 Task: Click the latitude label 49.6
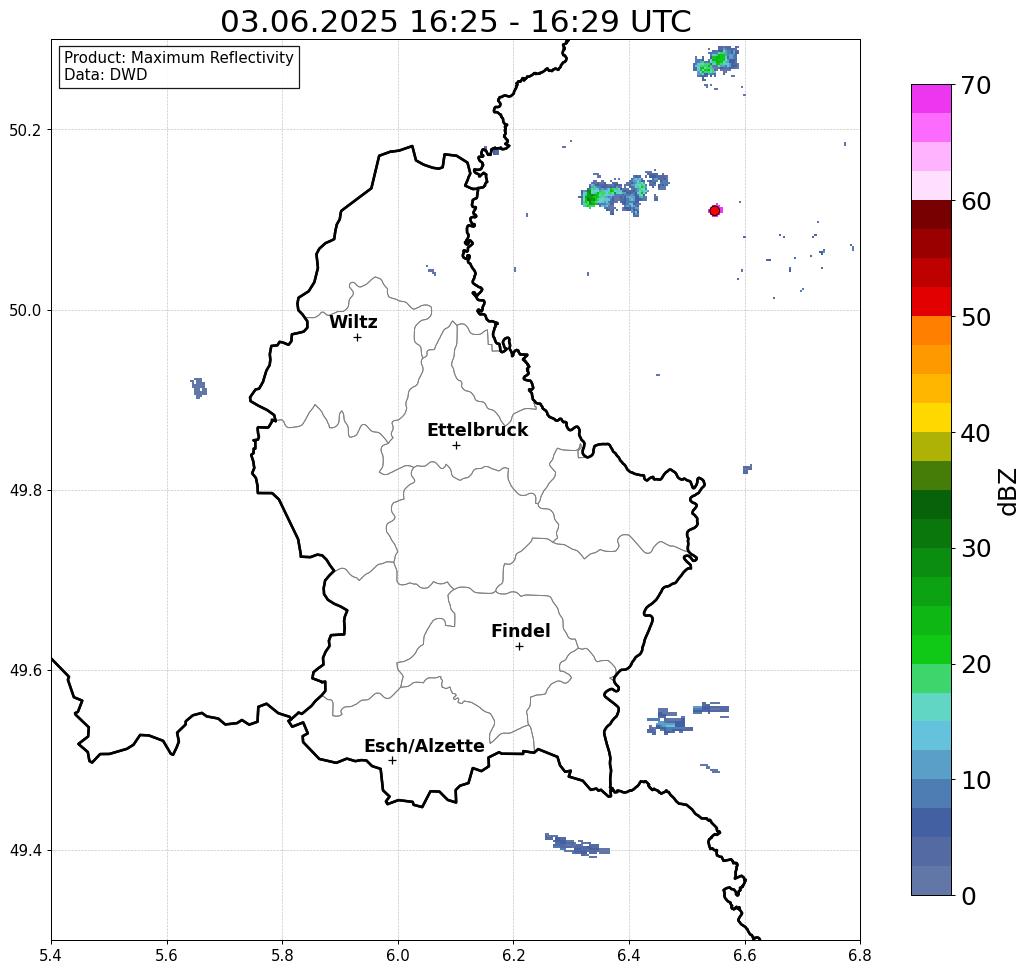tap(25, 671)
